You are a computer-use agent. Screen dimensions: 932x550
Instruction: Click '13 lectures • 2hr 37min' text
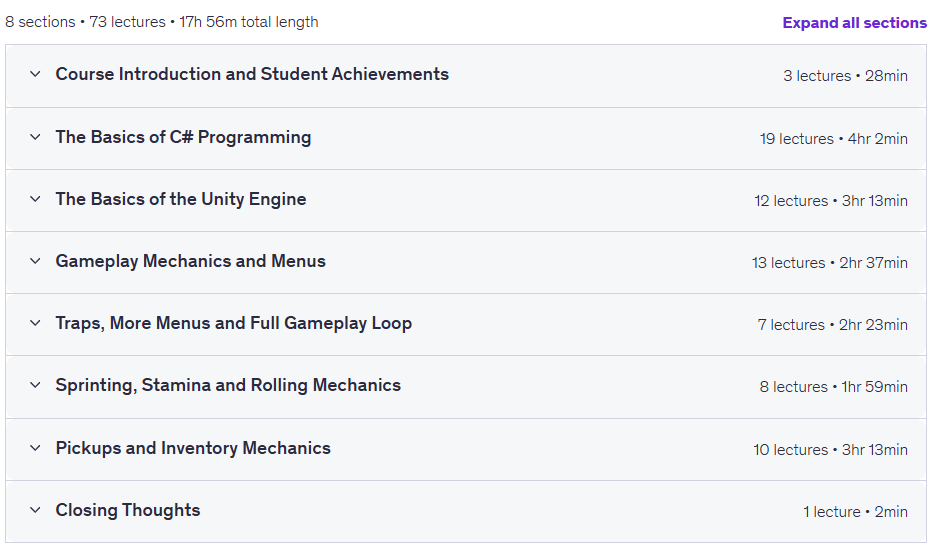tap(830, 263)
